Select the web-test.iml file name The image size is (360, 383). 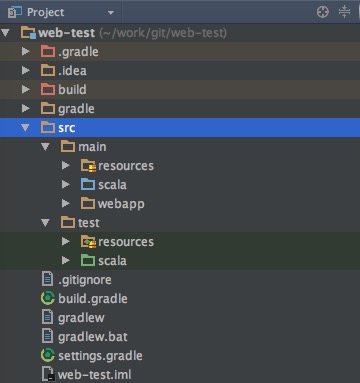95,375
